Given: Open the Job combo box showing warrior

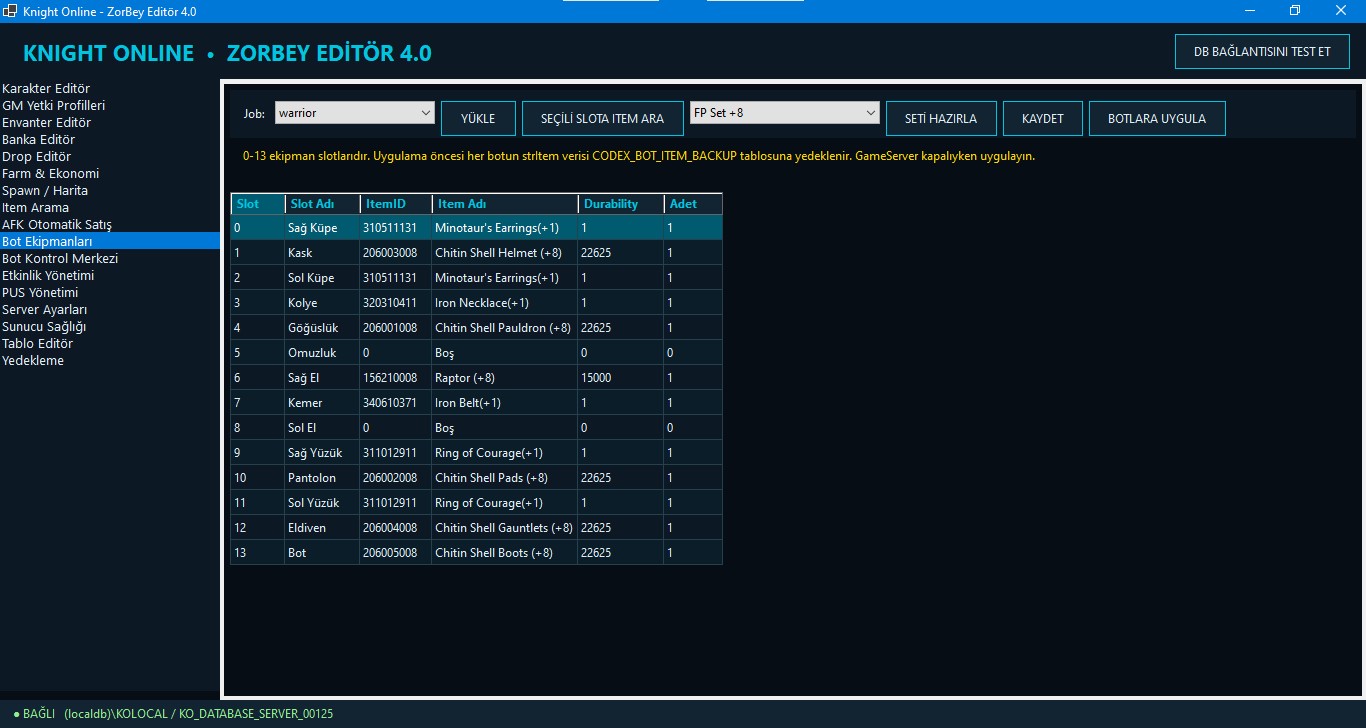Looking at the screenshot, I should pos(354,113).
